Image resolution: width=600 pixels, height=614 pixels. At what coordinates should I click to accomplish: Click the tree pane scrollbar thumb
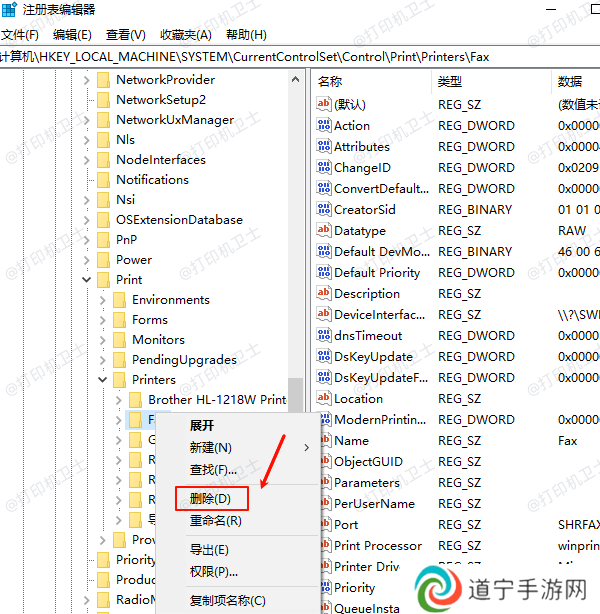pyautogui.click(x=296, y=395)
